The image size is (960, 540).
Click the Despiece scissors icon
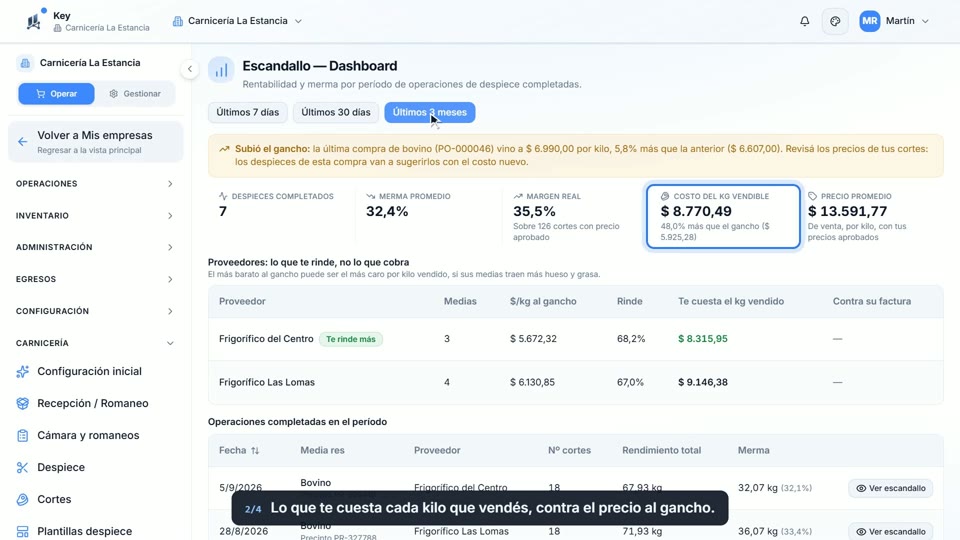coord(23,467)
